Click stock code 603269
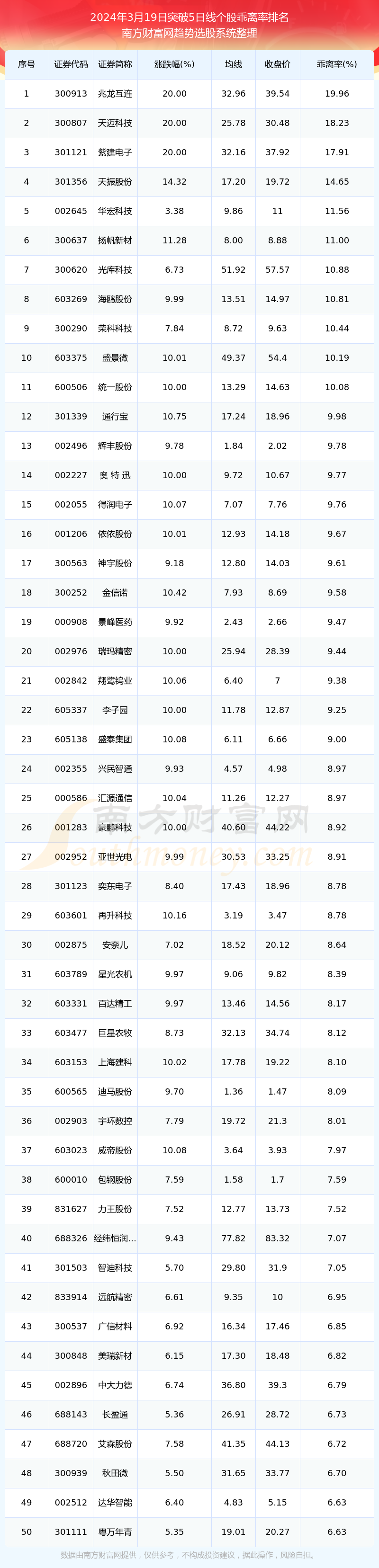Screen dimensions: 379x1568 pos(71,299)
